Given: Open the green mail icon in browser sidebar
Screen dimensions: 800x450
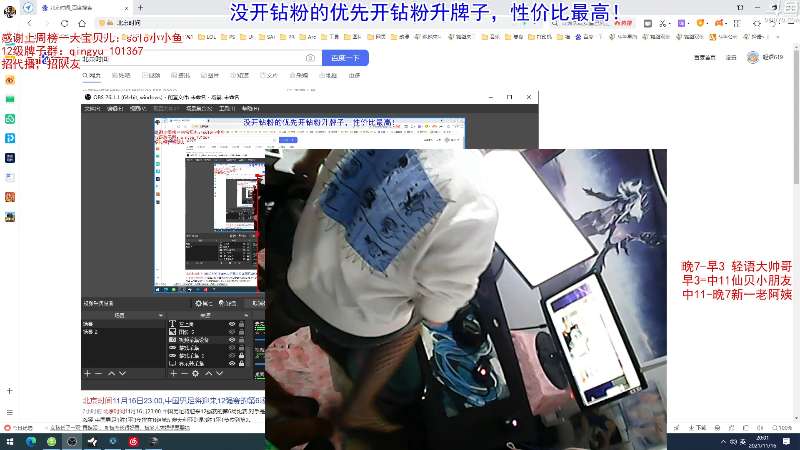Looking at the screenshot, I should pos(10,99).
